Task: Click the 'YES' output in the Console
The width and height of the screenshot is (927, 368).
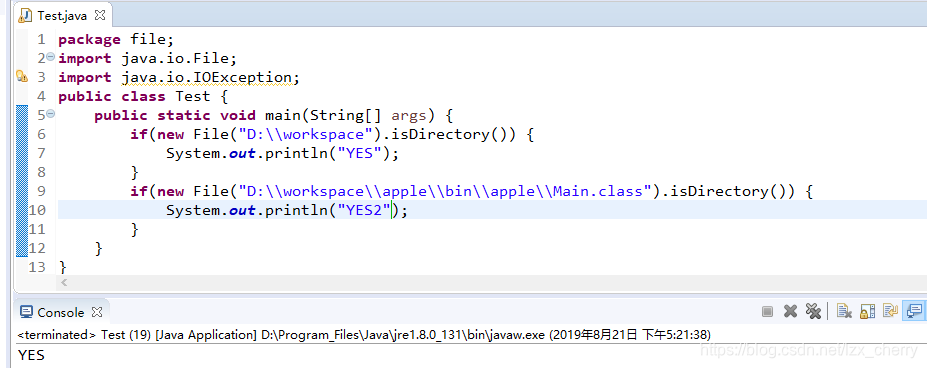Action: tap(31, 355)
